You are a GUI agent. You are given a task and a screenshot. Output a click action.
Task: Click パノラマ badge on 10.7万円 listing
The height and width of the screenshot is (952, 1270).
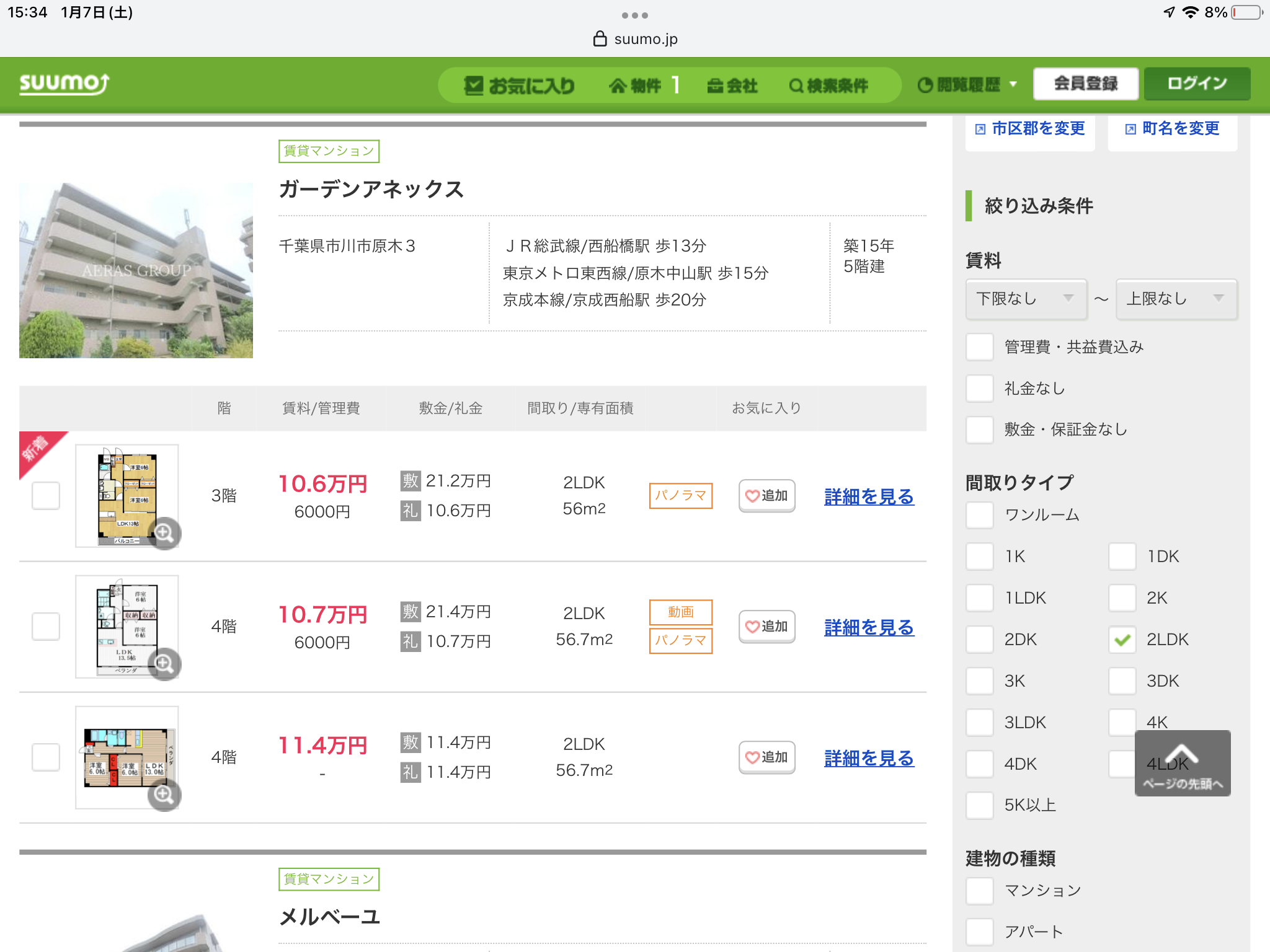click(681, 641)
